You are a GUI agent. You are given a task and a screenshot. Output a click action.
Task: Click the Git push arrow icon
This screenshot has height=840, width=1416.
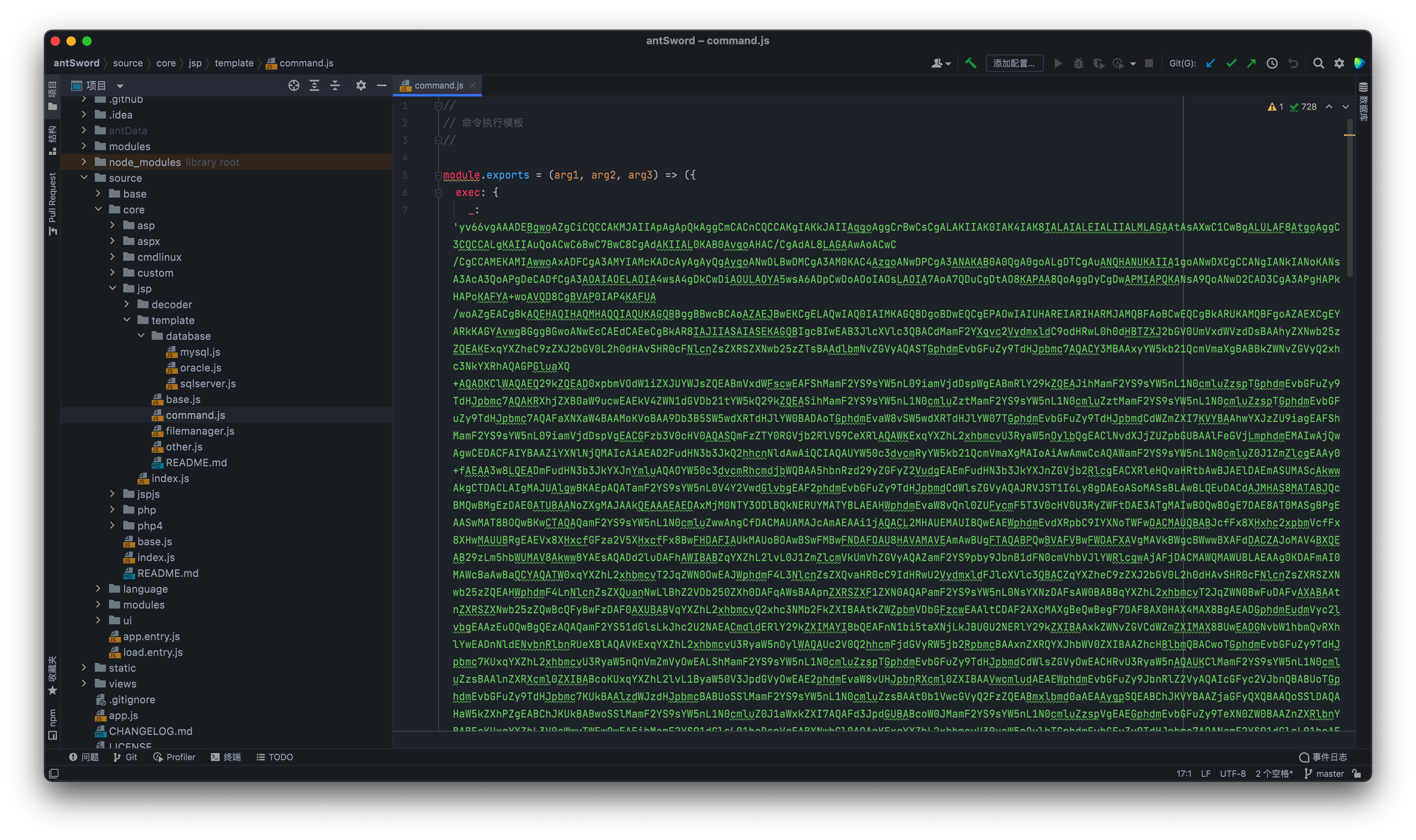click(1251, 63)
